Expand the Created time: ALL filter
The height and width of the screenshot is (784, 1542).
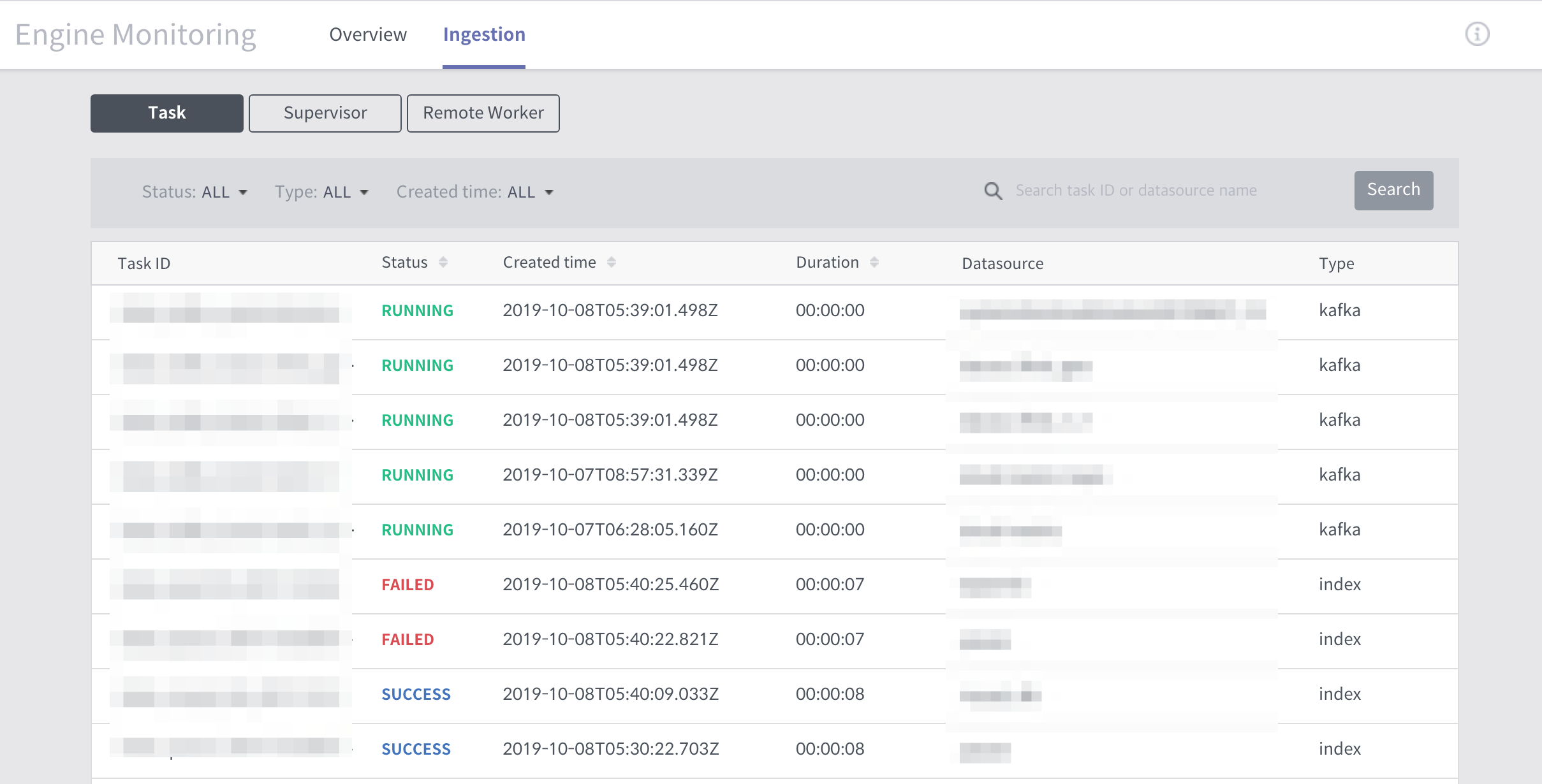coord(475,192)
